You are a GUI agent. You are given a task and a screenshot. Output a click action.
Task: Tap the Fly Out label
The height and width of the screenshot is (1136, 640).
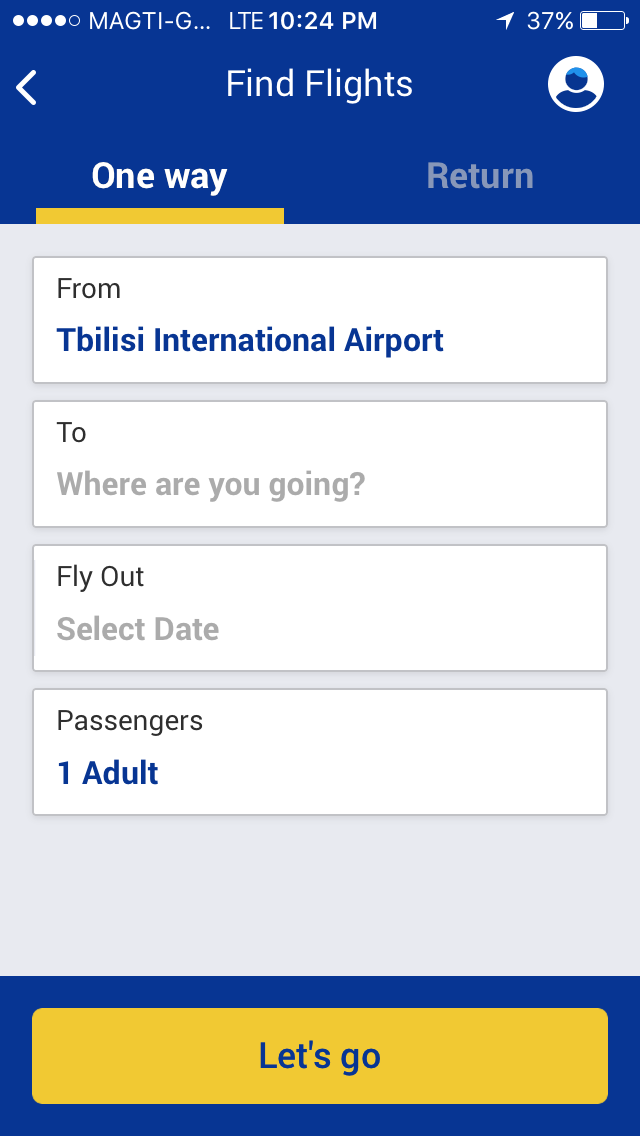(100, 577)
